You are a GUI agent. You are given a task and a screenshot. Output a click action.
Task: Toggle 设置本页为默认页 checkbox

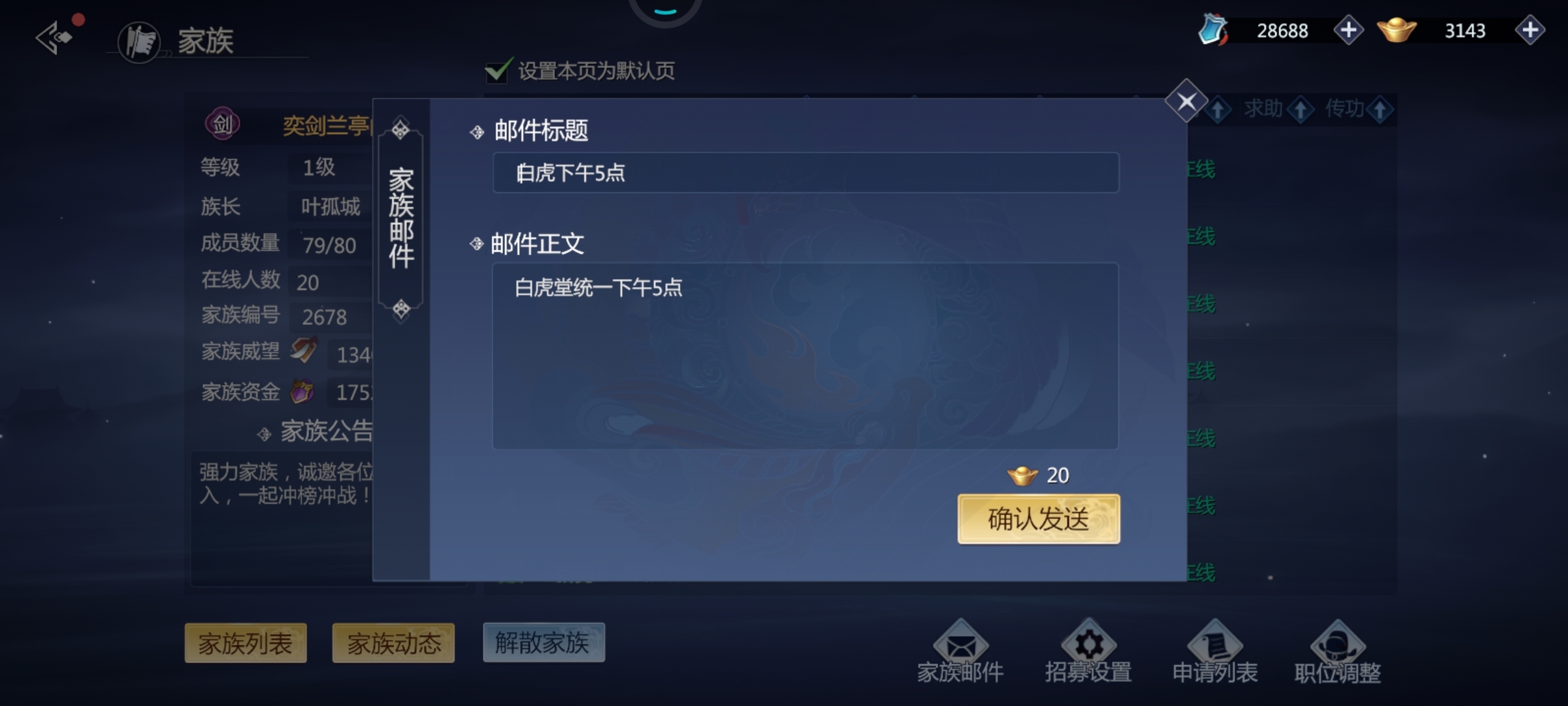tap(498, 71)
